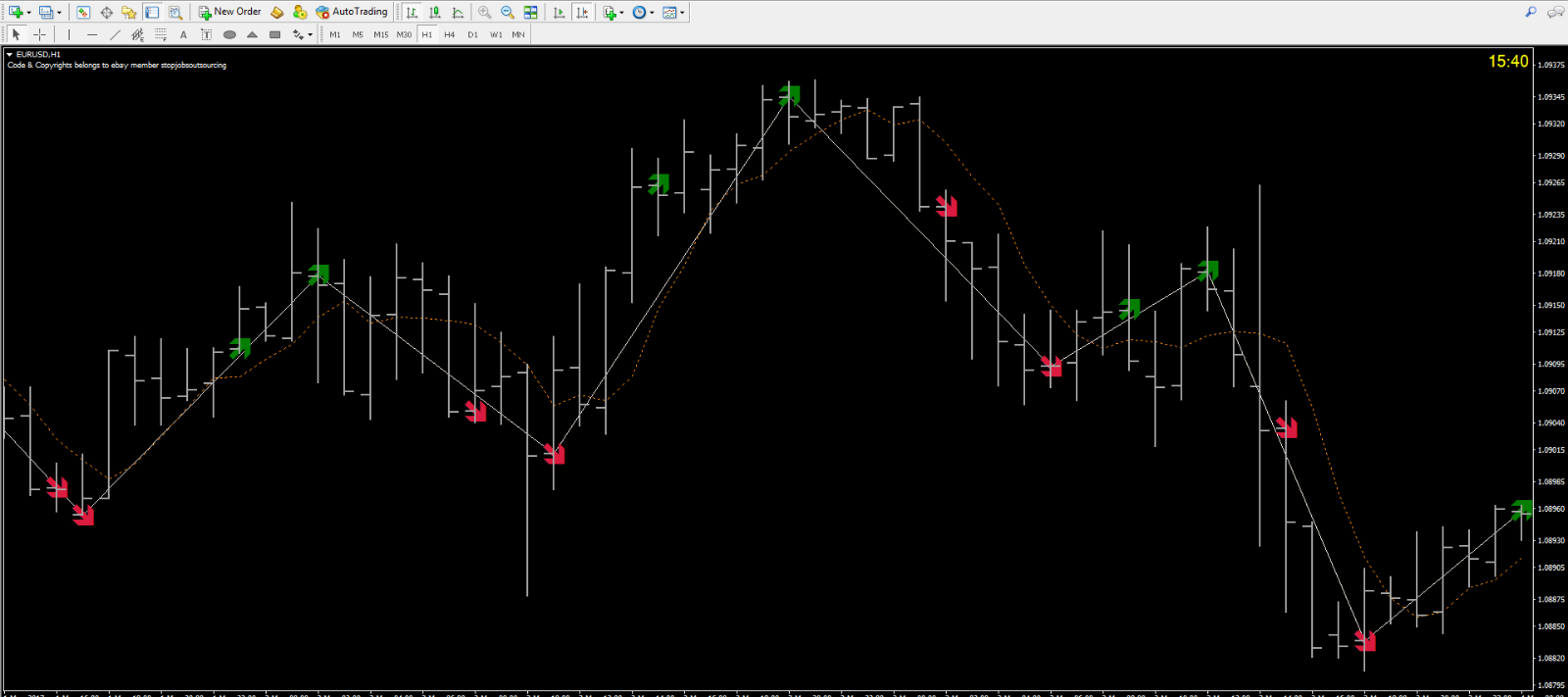This screenshot has height=697, width=1568.
Task: Open the Arrows objects icon
Action: point(298,34)
